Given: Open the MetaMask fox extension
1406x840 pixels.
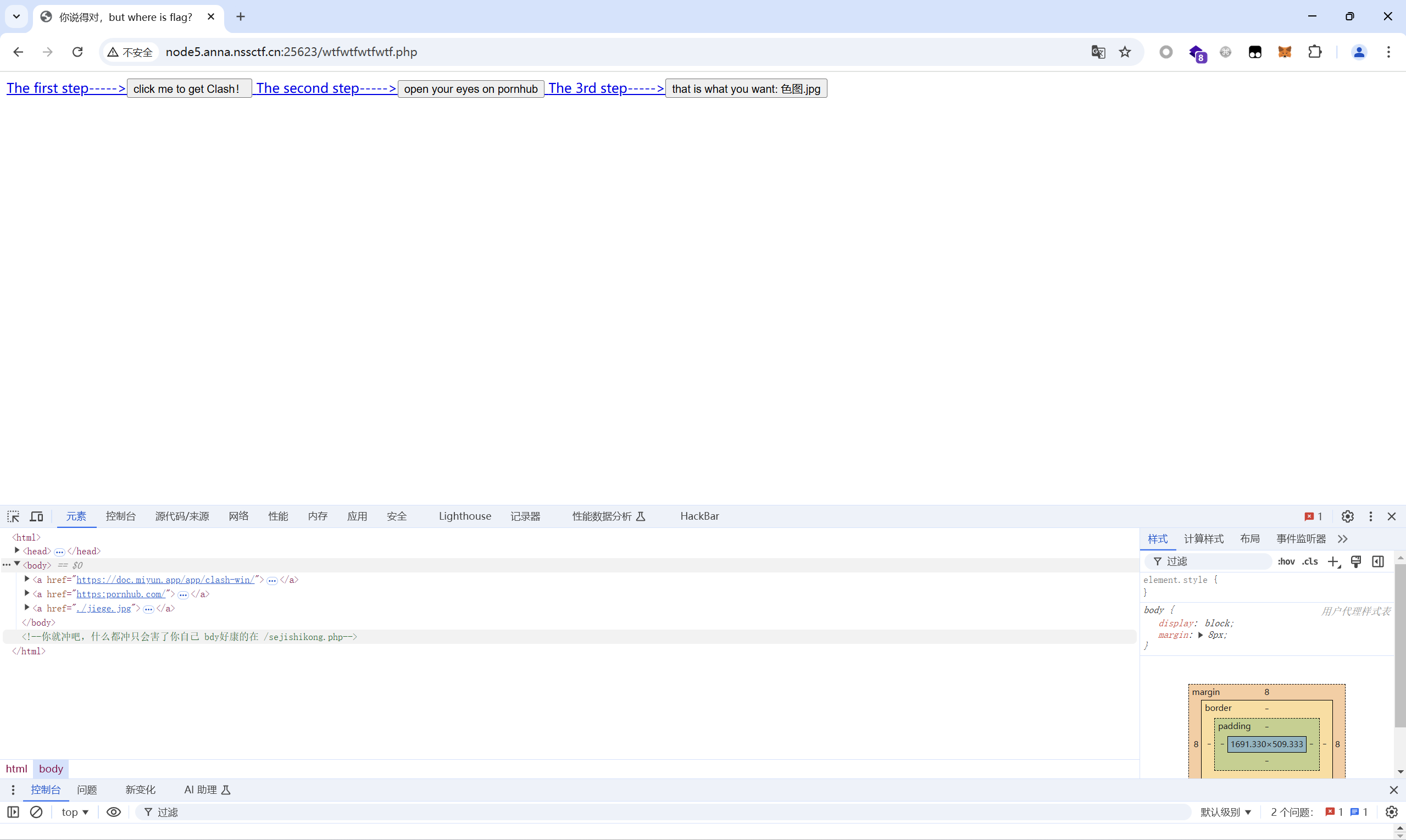Looking at the screenshot, I should click(x=1285, y=52).
